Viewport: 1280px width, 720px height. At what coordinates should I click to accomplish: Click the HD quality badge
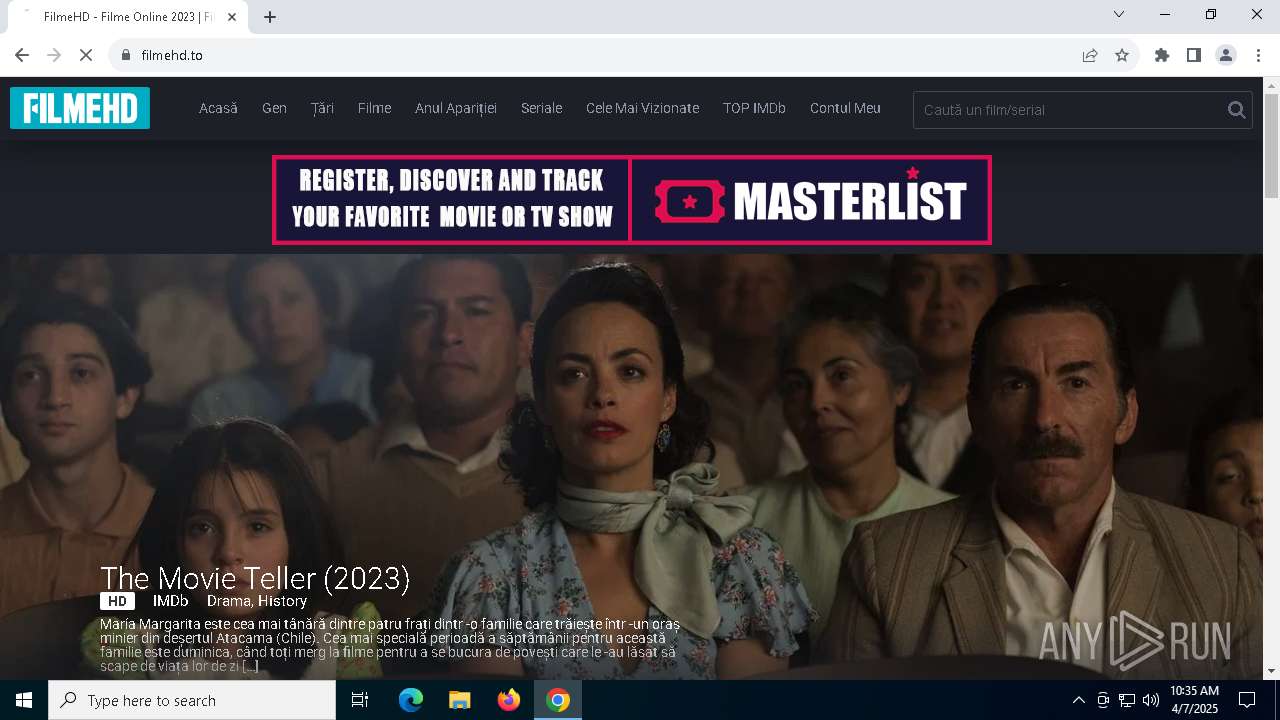(117, 601)
